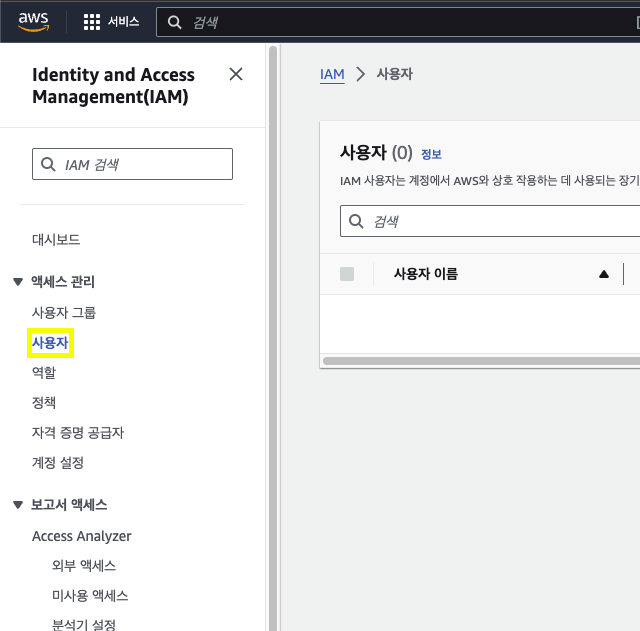Click the magnifier icon in IAM 검색

[x=48, y=164]
